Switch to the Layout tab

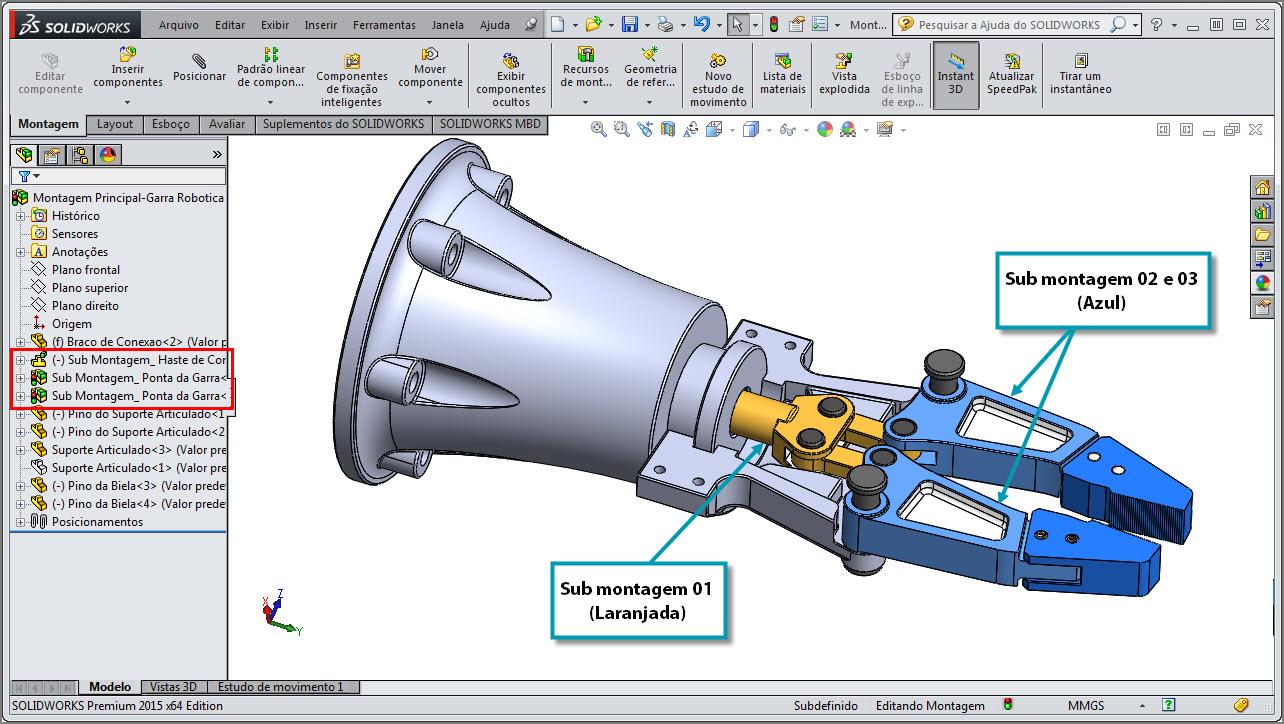[114, 124]
